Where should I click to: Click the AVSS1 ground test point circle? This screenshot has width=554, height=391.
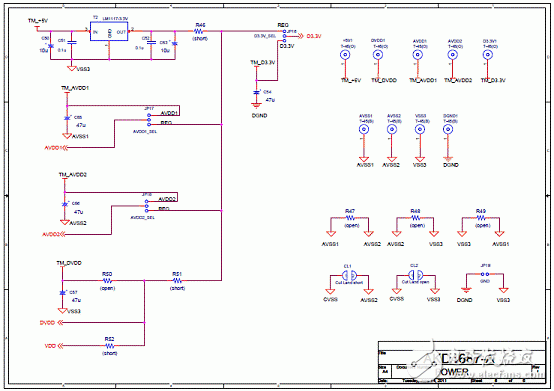pos(364,130)
